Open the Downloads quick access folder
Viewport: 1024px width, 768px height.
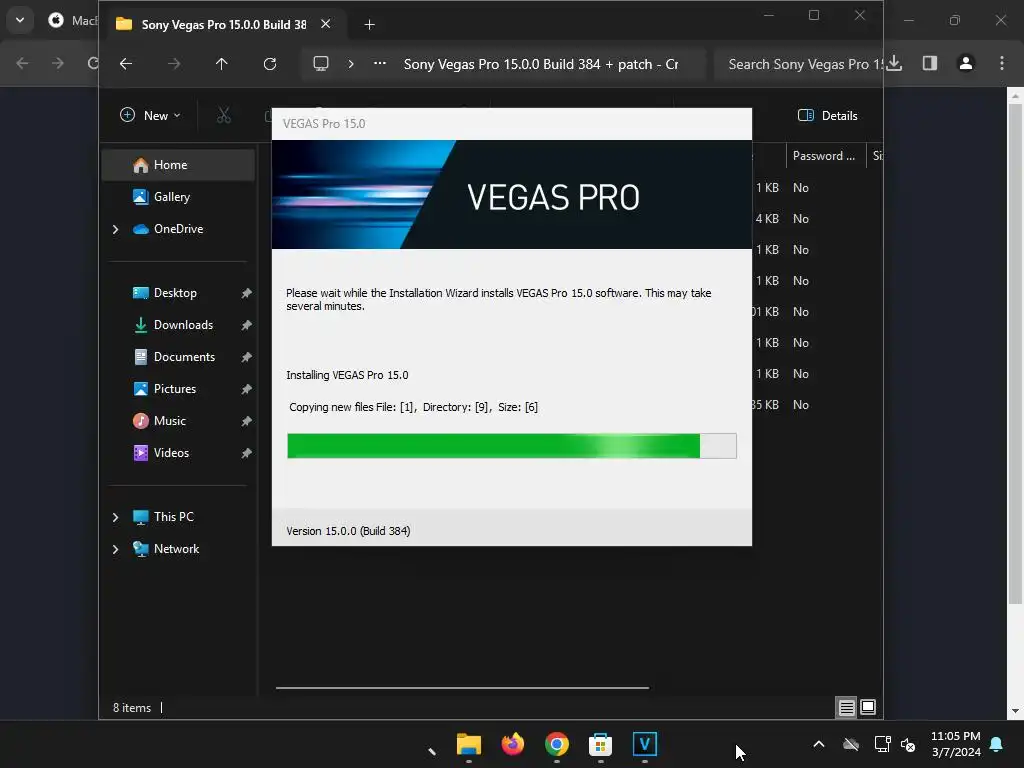[x=183, y=325]
